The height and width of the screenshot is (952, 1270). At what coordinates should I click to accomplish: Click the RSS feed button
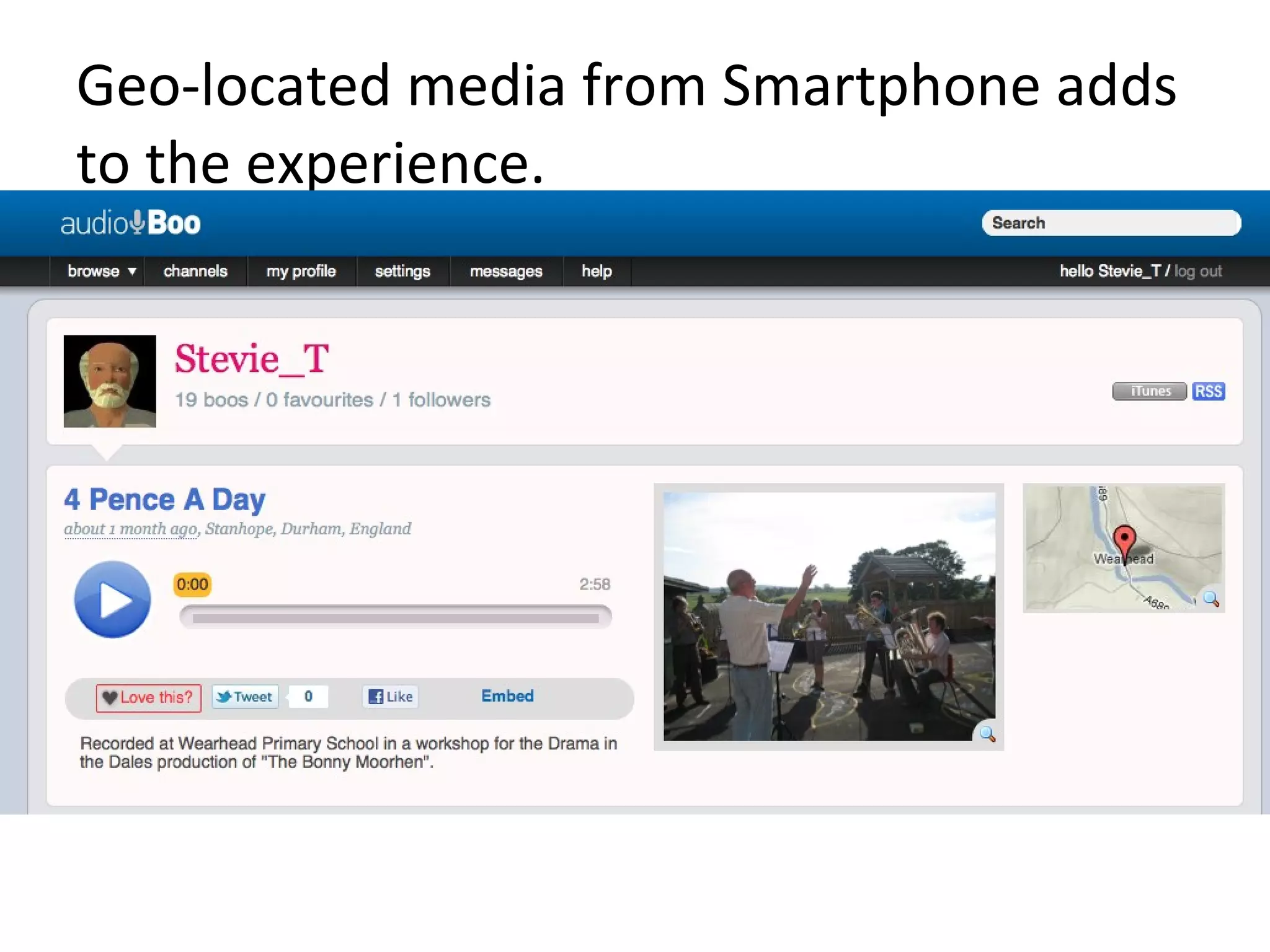pos(1208,391)
